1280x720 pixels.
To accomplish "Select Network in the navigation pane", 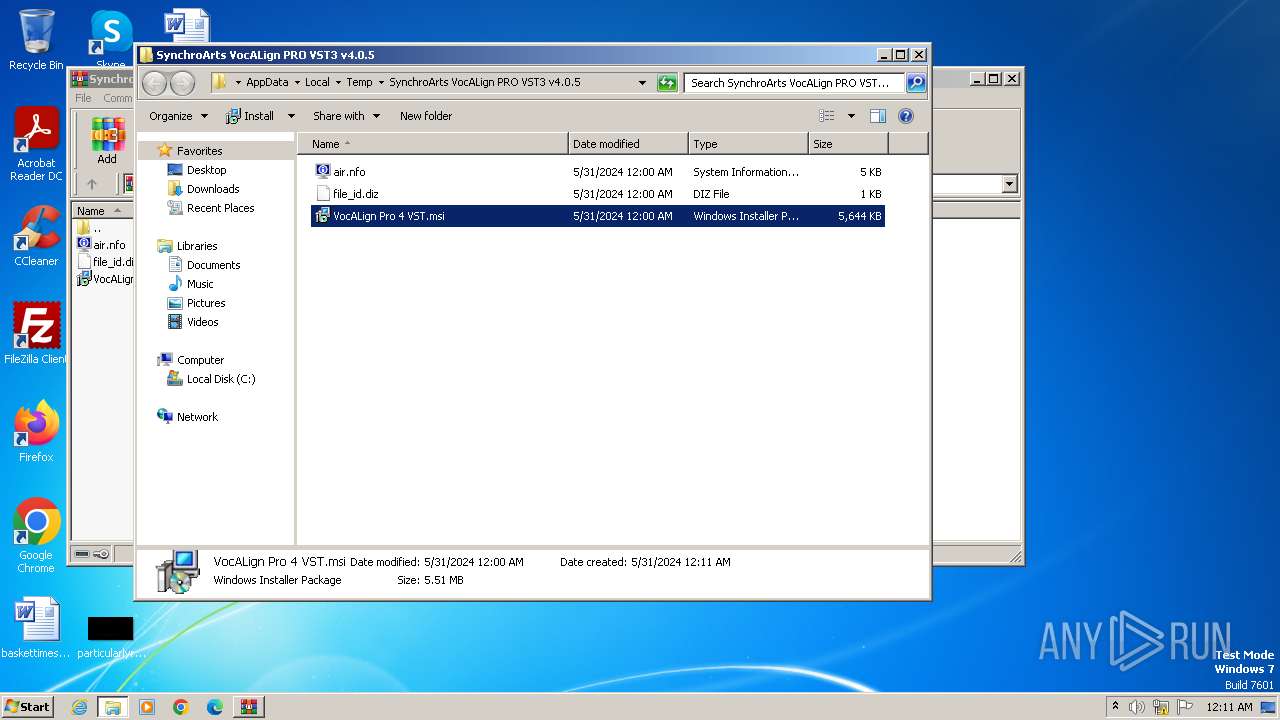I will click(x=197, y=417).
